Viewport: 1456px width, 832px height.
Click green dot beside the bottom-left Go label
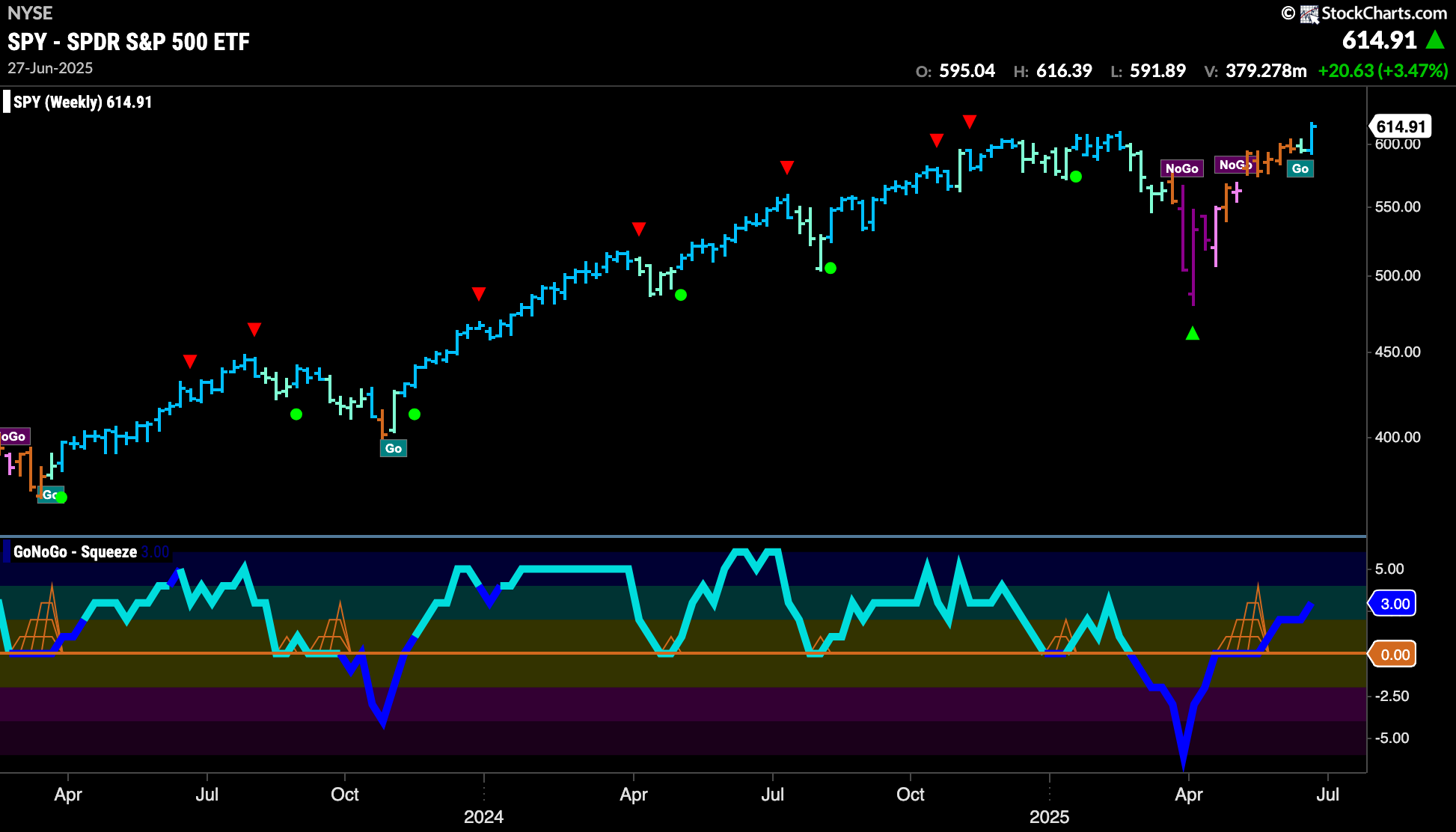[x=61, y=497]
